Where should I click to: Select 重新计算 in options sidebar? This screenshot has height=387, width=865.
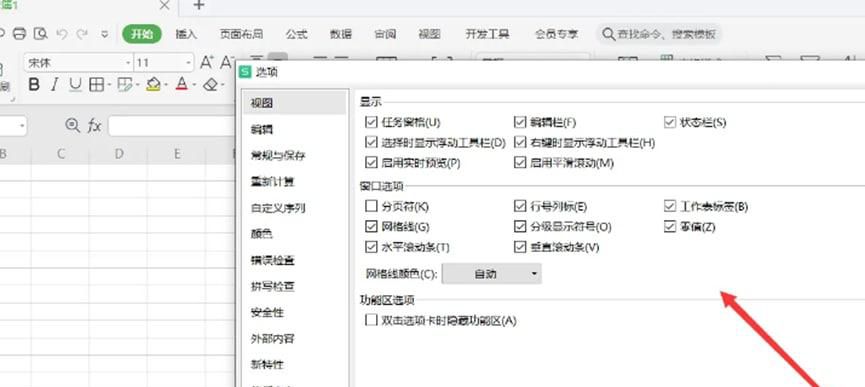click(295, 181)
